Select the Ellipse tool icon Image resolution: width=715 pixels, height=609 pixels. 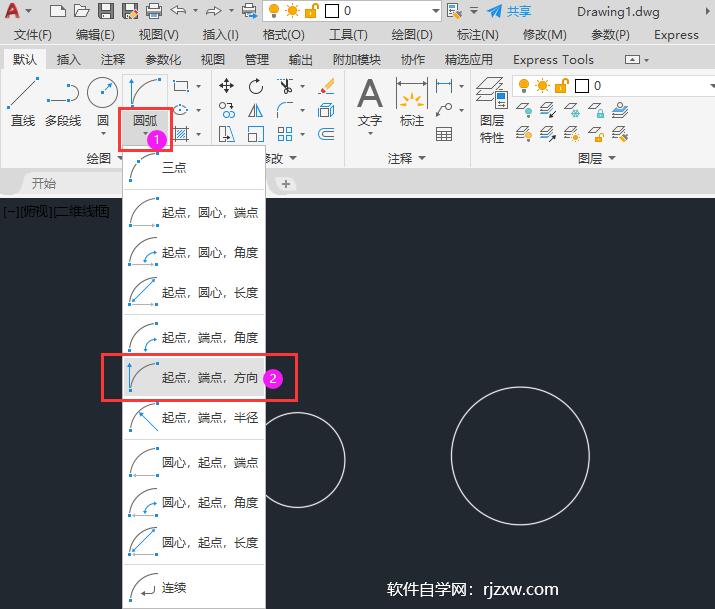[x=181, y=110]
